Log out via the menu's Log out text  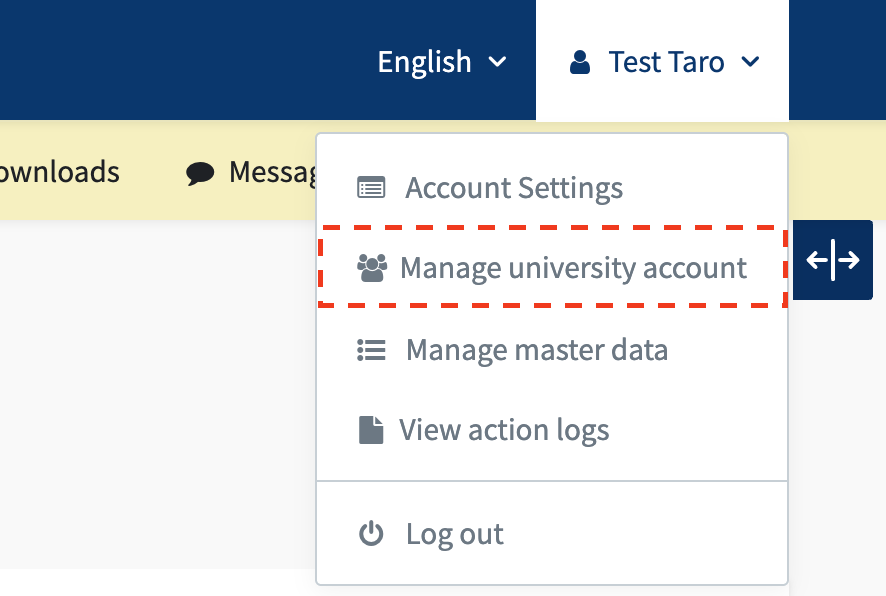tap(454, 534)
